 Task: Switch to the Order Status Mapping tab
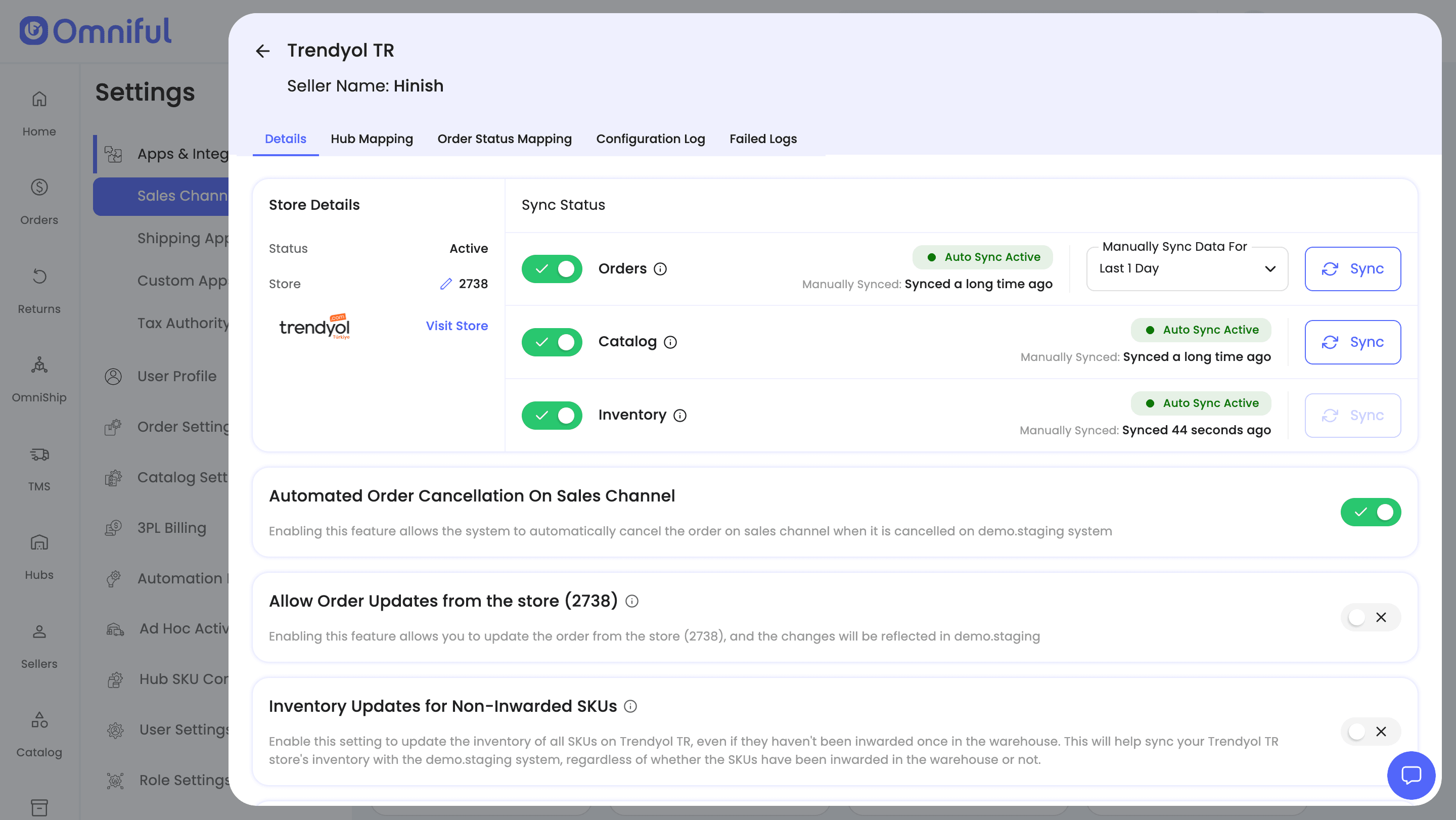tap(504, 139)
